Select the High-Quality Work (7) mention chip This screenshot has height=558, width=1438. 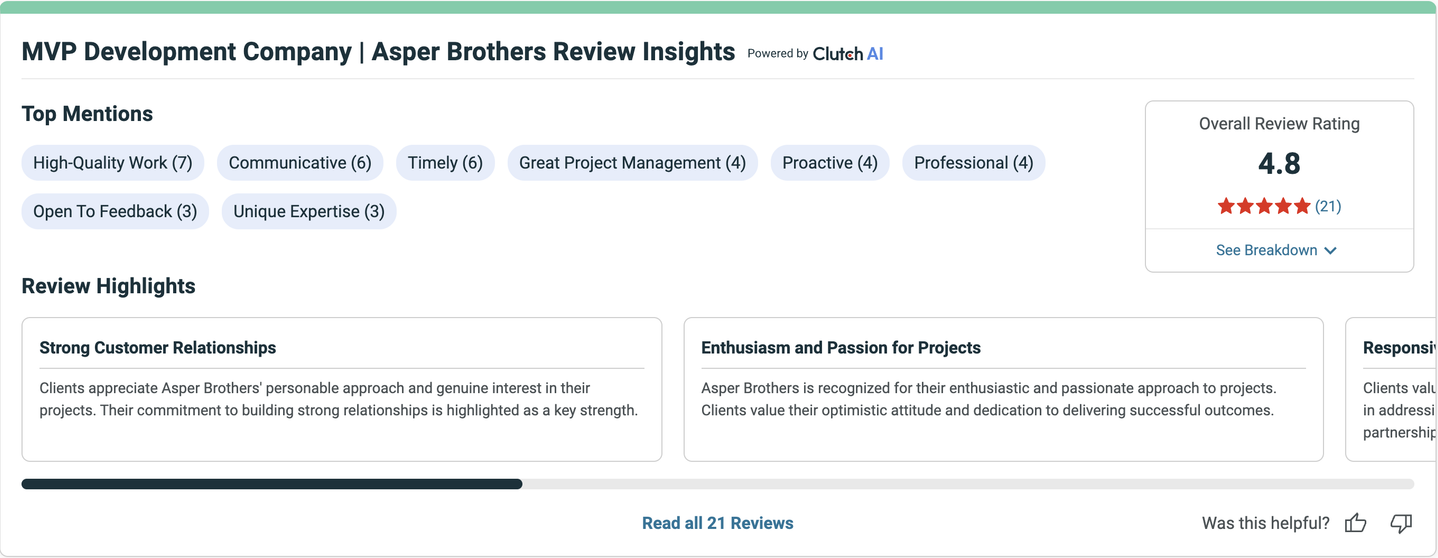[x=113, y=163]
